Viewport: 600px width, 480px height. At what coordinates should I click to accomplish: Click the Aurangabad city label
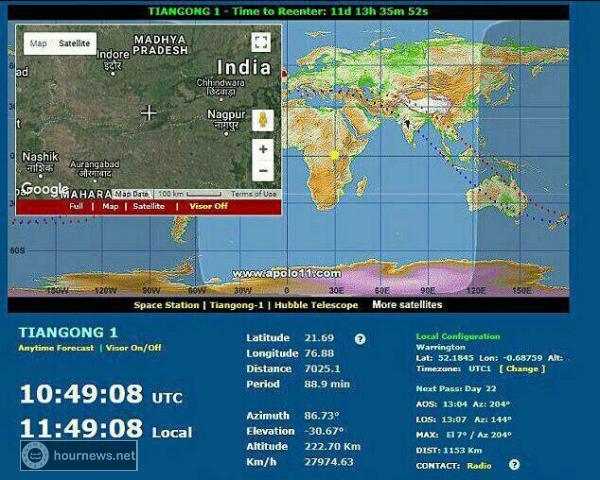95,168
